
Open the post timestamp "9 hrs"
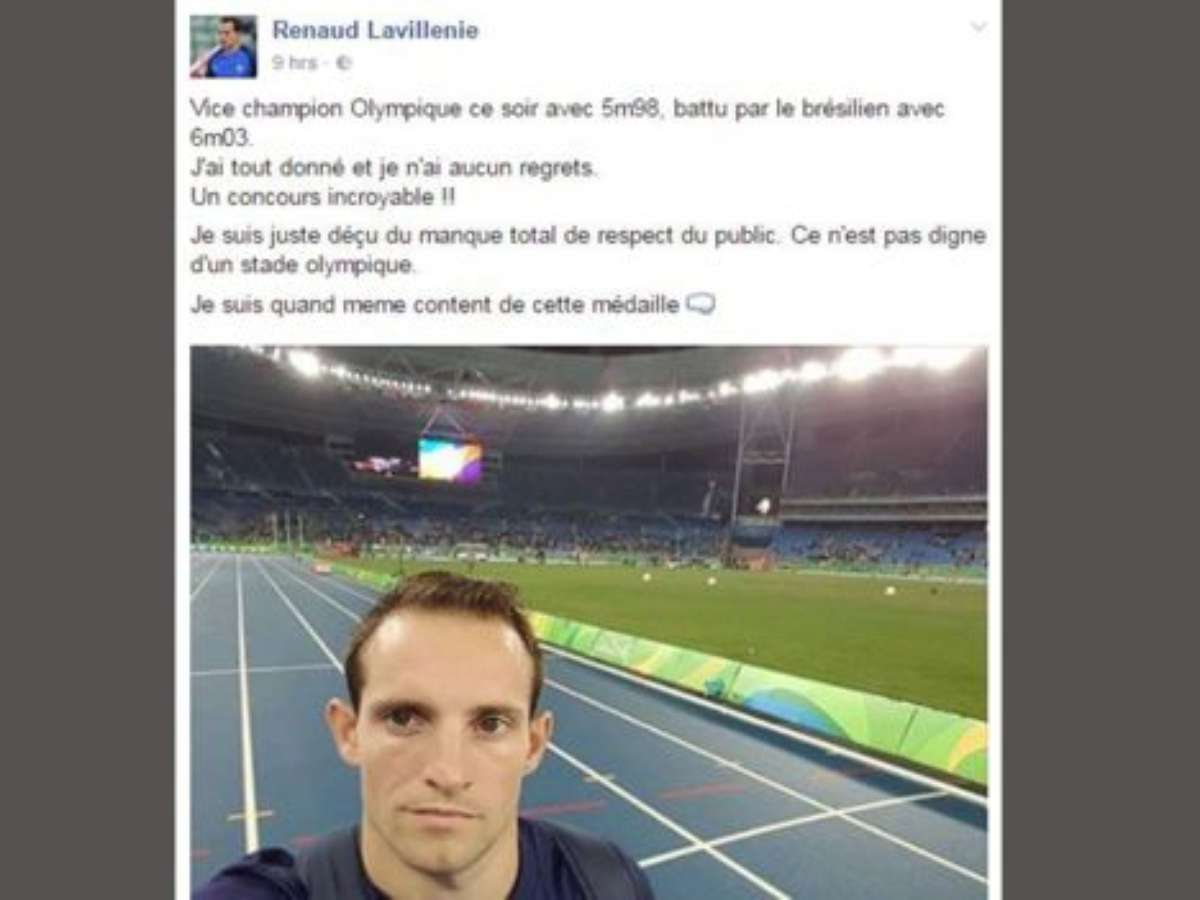[295, 63]
